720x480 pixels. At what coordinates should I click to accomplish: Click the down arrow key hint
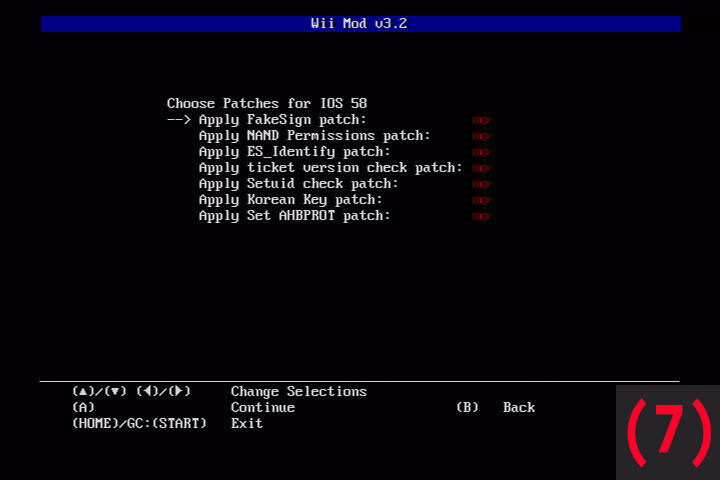pos(115,392)
